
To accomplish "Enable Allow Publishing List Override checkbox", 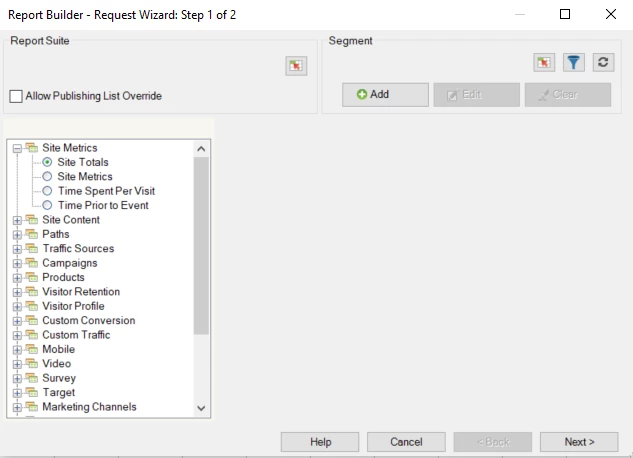I will pyautogui.click(x=16, y=96).
